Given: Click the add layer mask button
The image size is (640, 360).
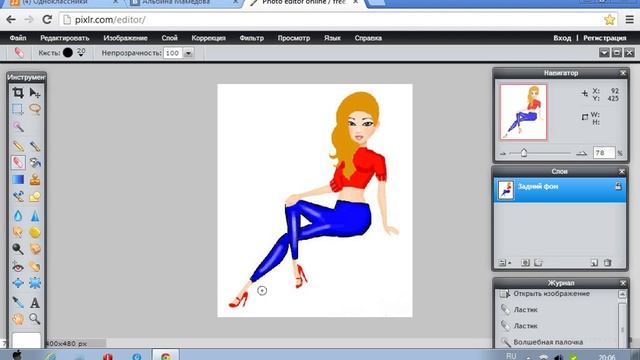Looking at the screenshot, I should pyautogui.click(x=526, y=263).
